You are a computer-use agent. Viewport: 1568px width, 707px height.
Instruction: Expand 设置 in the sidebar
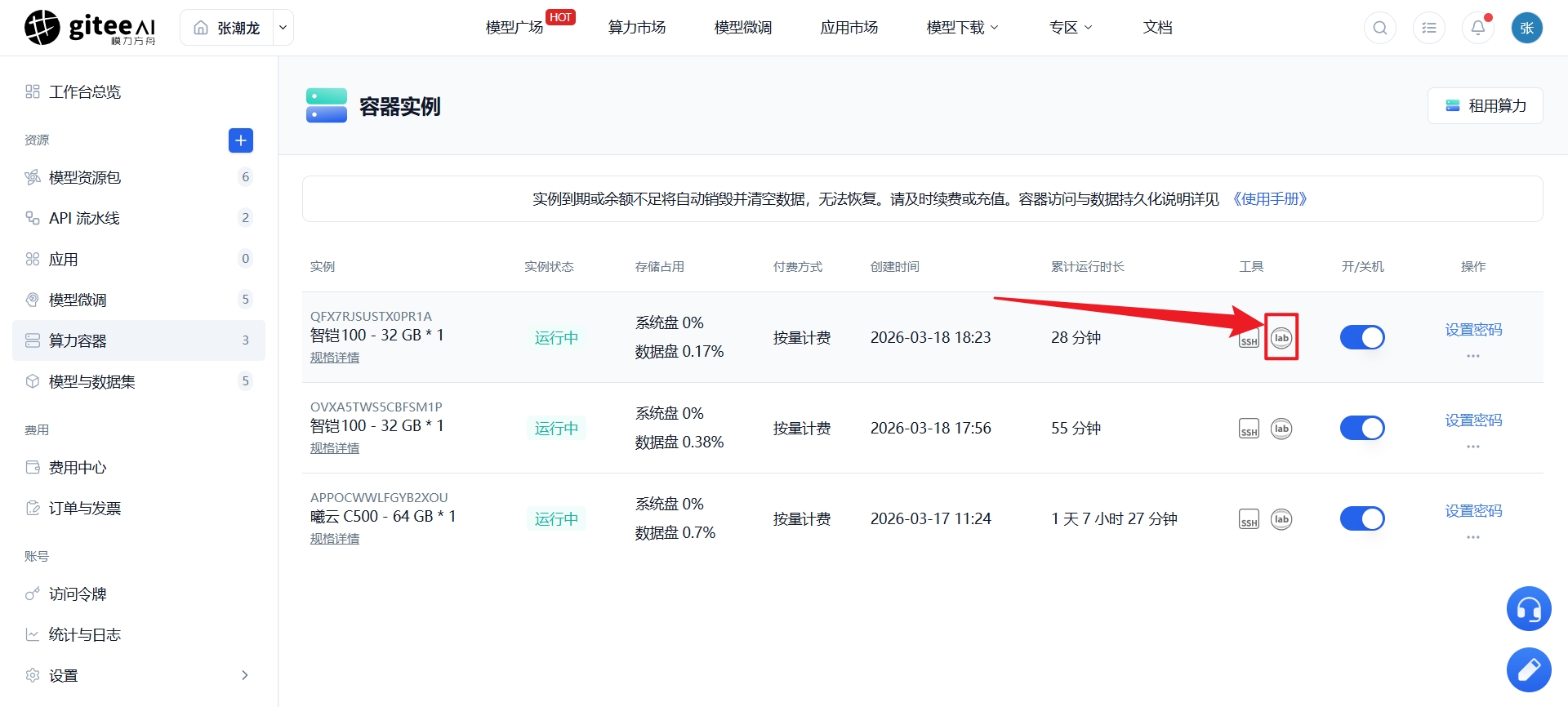[x=139, y=675]
